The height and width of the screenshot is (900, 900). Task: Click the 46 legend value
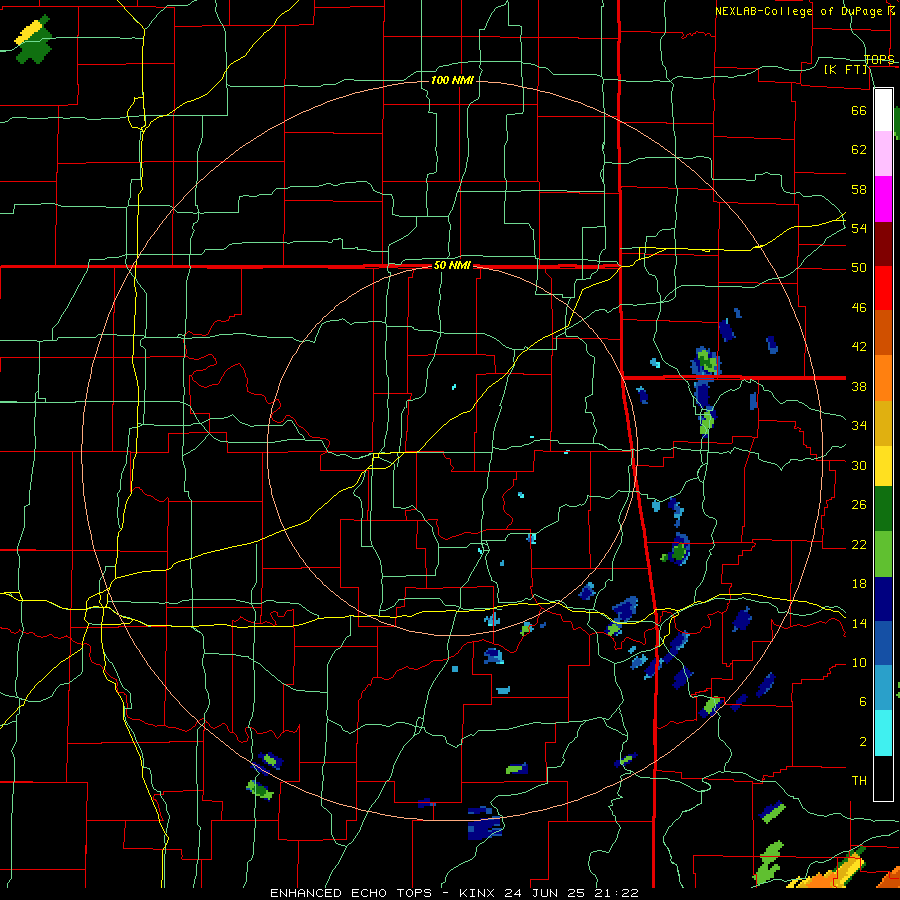[x=859, y=307]
